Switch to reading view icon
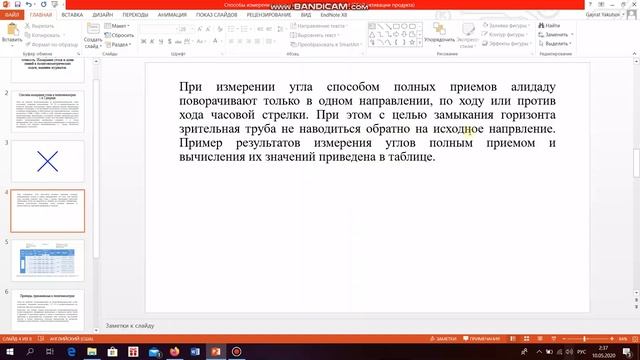Screen dimensions: 640x360 click(540, 339)
